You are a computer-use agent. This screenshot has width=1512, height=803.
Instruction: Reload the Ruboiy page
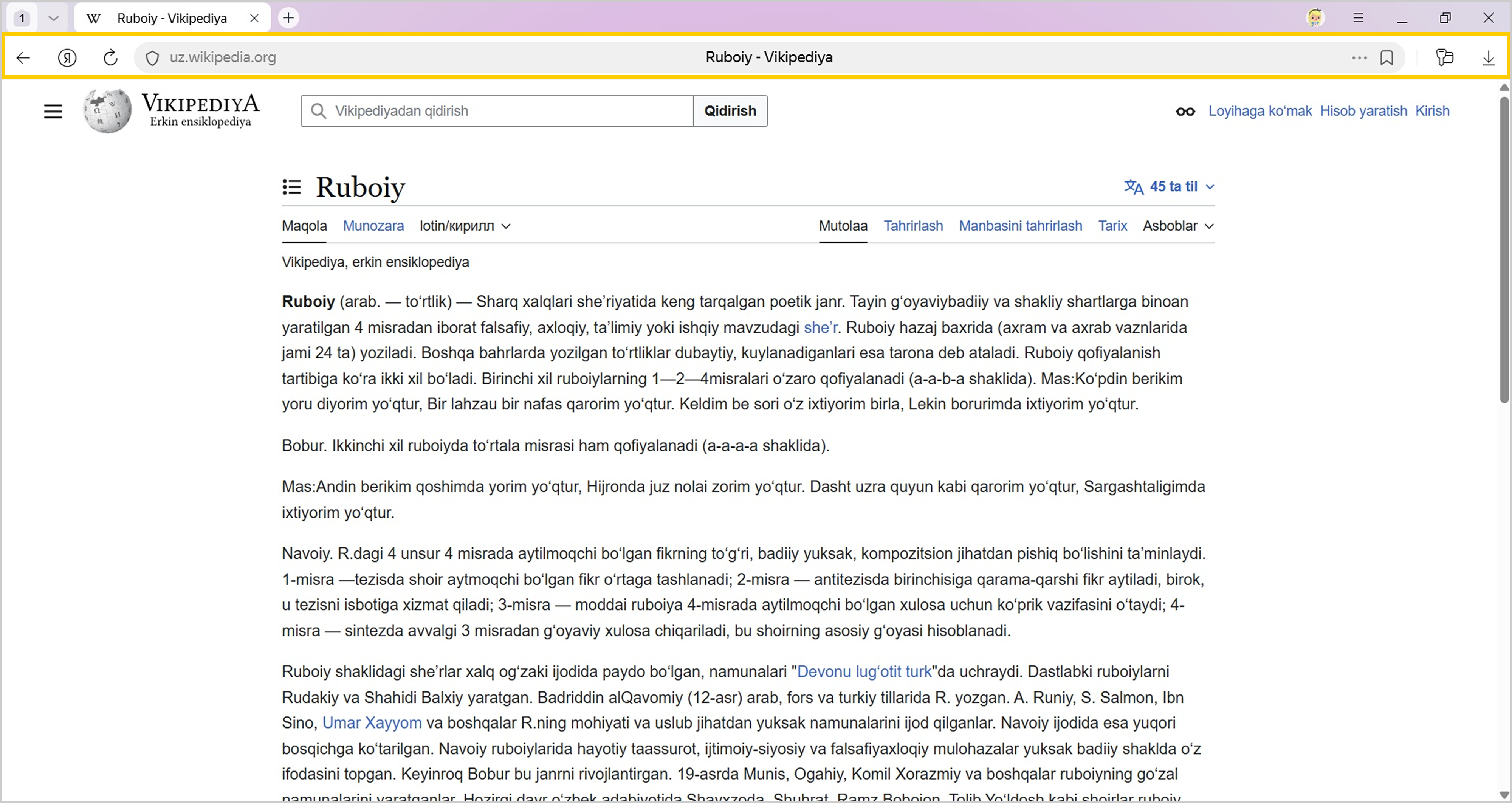tap(110, 57)
